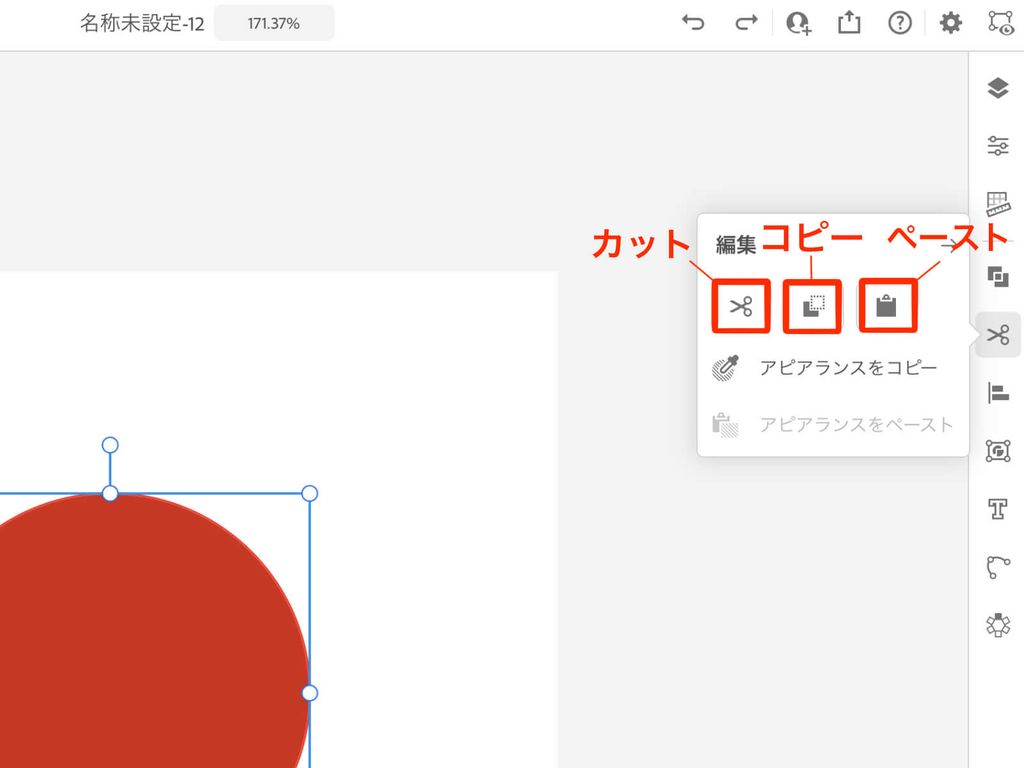The image size is (1024, 768).
Task: Open the help question mark icon
Action: (x=900, y=24)
